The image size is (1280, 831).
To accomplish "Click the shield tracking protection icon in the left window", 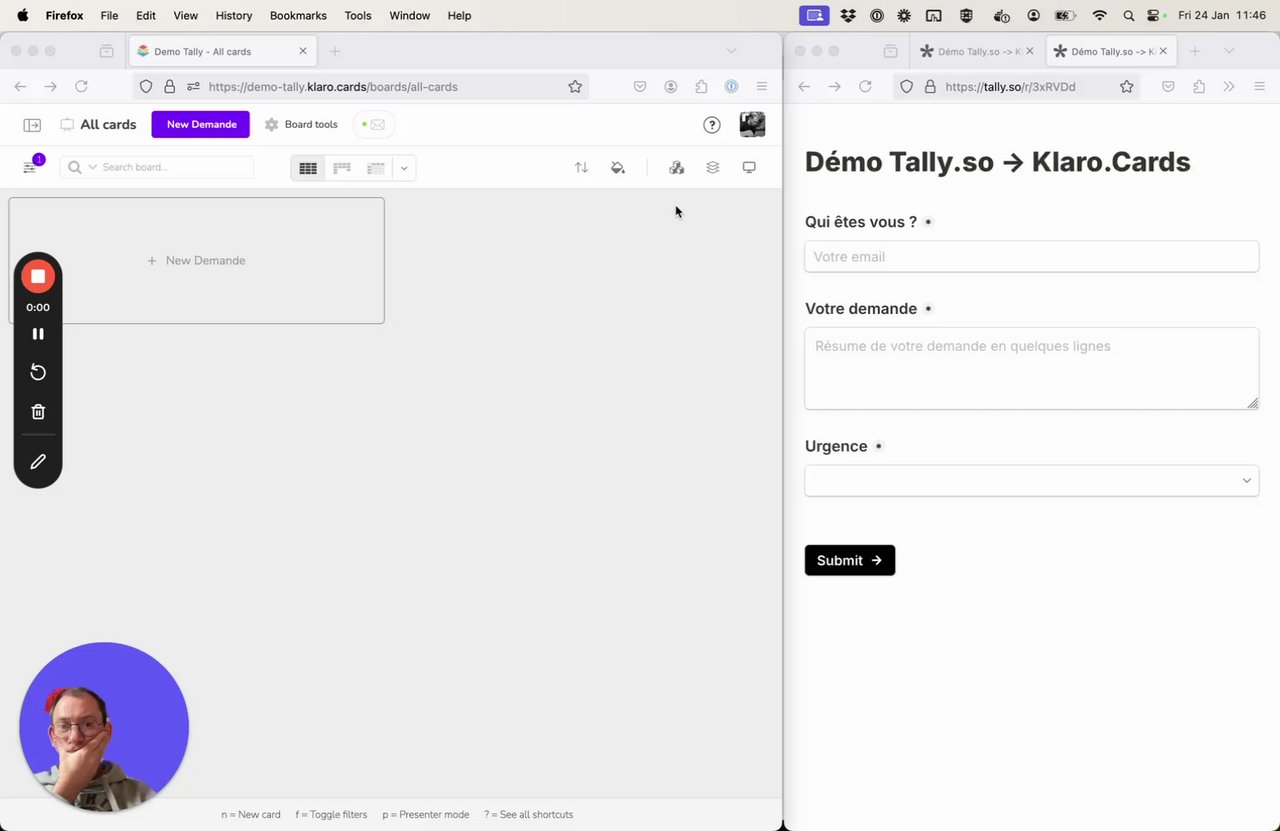I will [146, 87].
